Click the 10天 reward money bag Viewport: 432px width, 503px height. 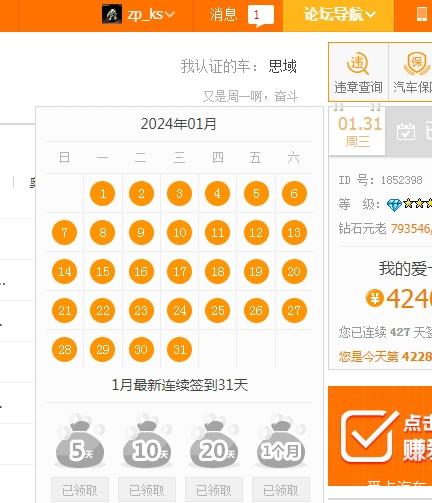pos(147,441)
